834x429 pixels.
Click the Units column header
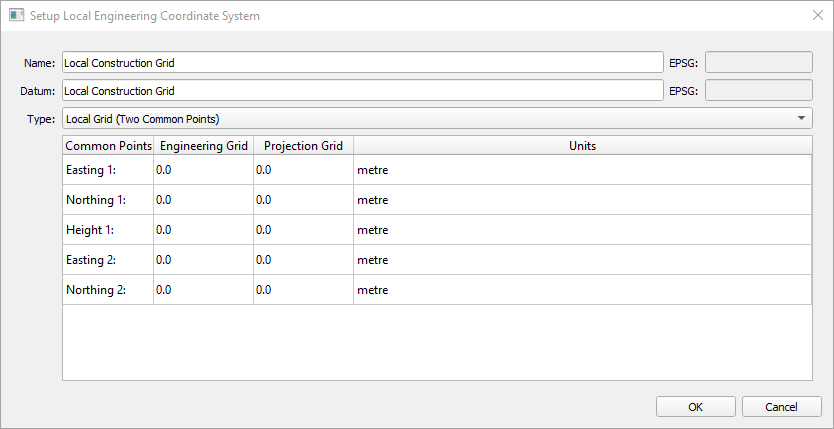coord(582,145)
